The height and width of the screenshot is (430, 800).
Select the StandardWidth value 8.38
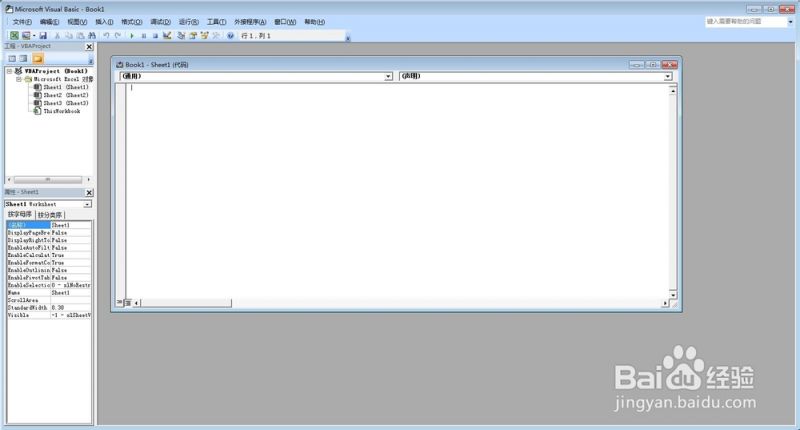70,308
